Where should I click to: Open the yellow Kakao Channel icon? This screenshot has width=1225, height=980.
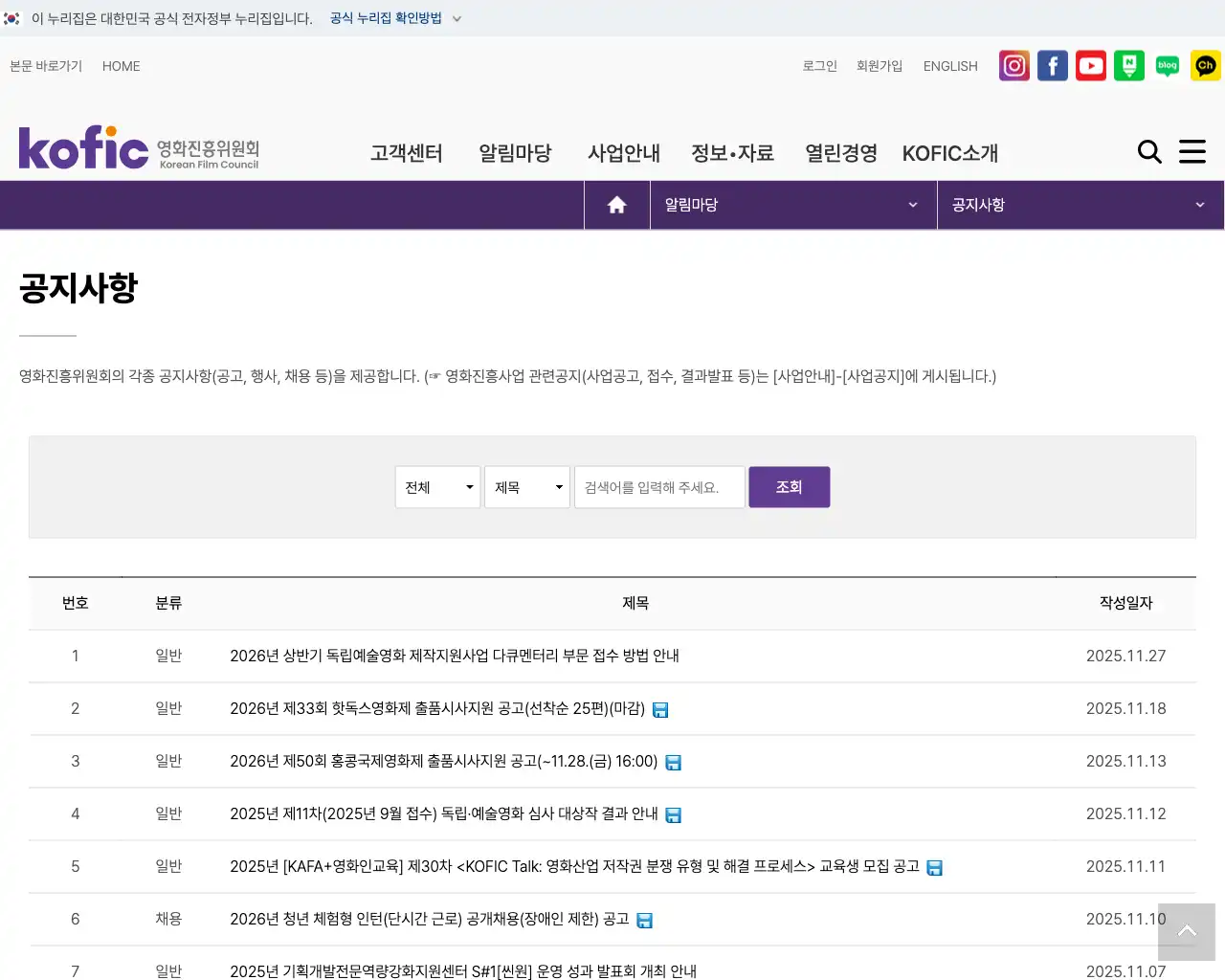click(x=1205, y=65)
